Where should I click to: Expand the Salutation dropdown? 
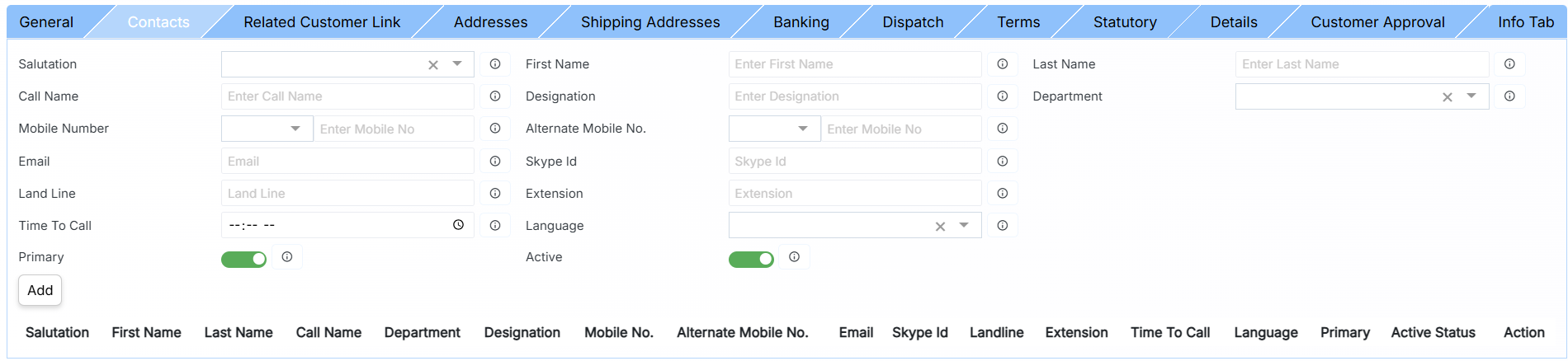click(457, 63)
